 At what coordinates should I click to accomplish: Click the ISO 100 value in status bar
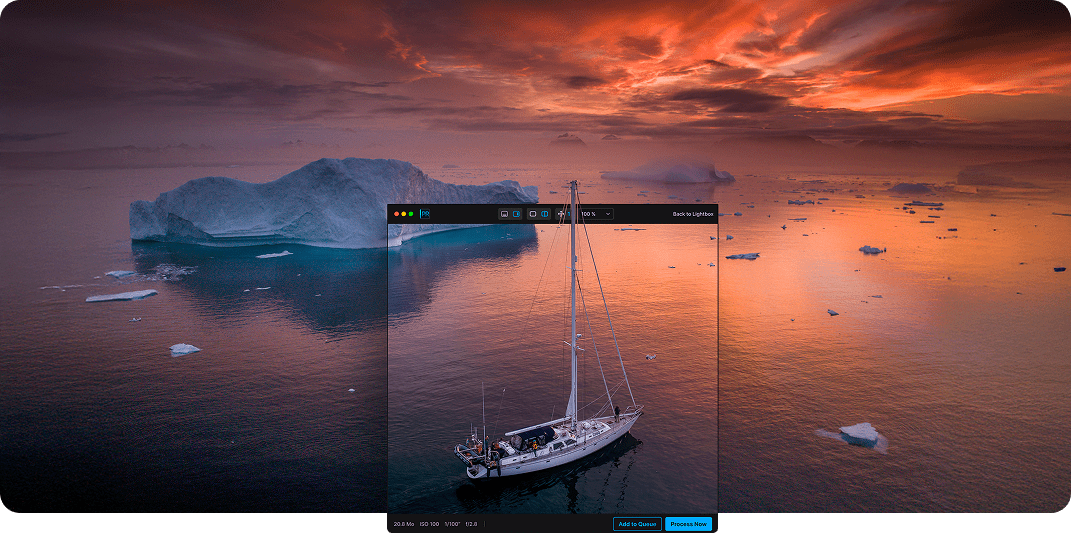(429, 524)
